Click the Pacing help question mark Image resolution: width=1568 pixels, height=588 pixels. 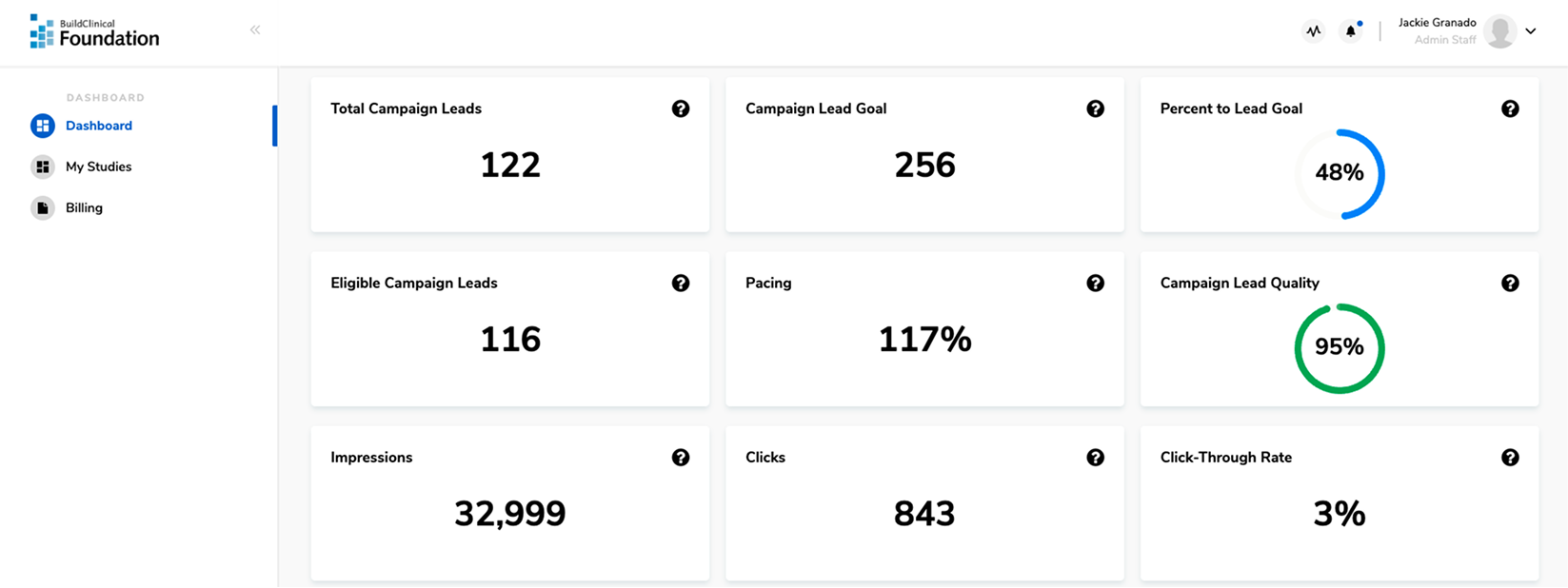1096,283
